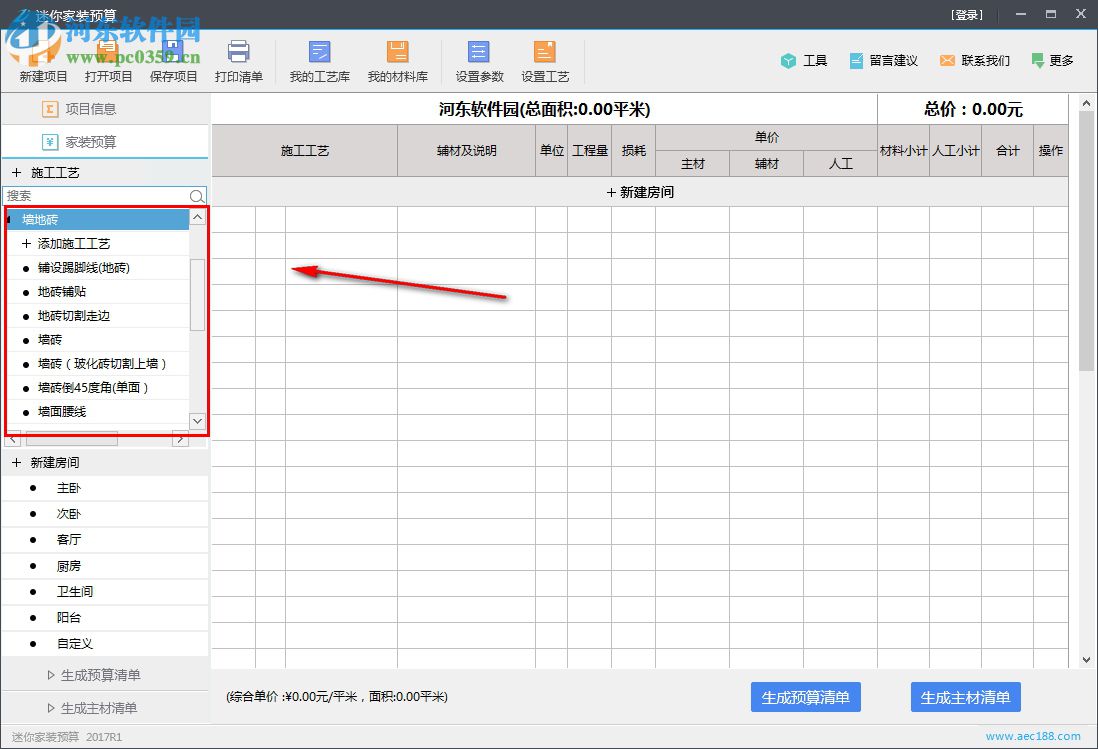
Task: Open an existing project via 打开项目 icon
Action: pos(108,60)
